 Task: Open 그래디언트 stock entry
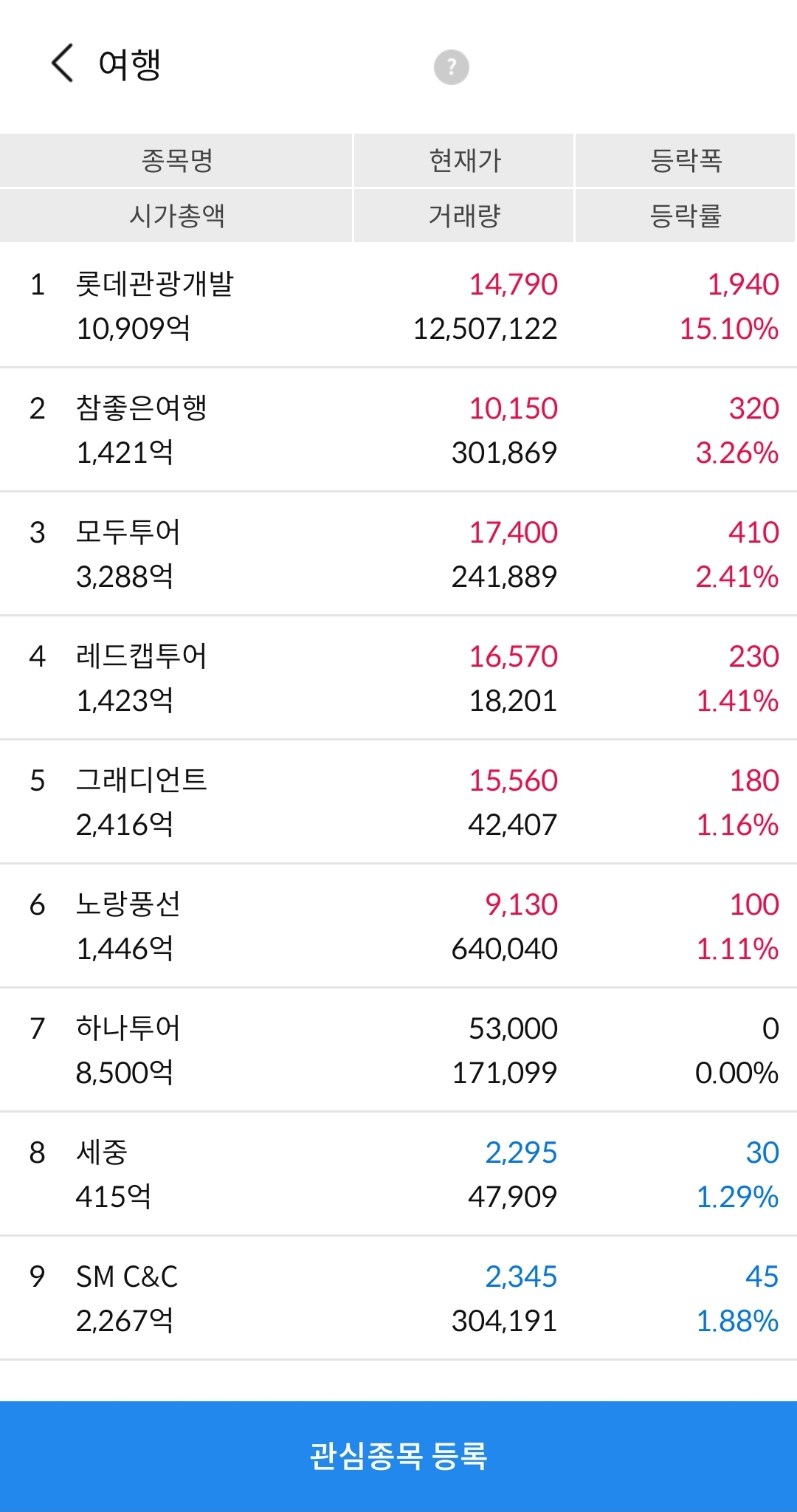tap(398, 802)
